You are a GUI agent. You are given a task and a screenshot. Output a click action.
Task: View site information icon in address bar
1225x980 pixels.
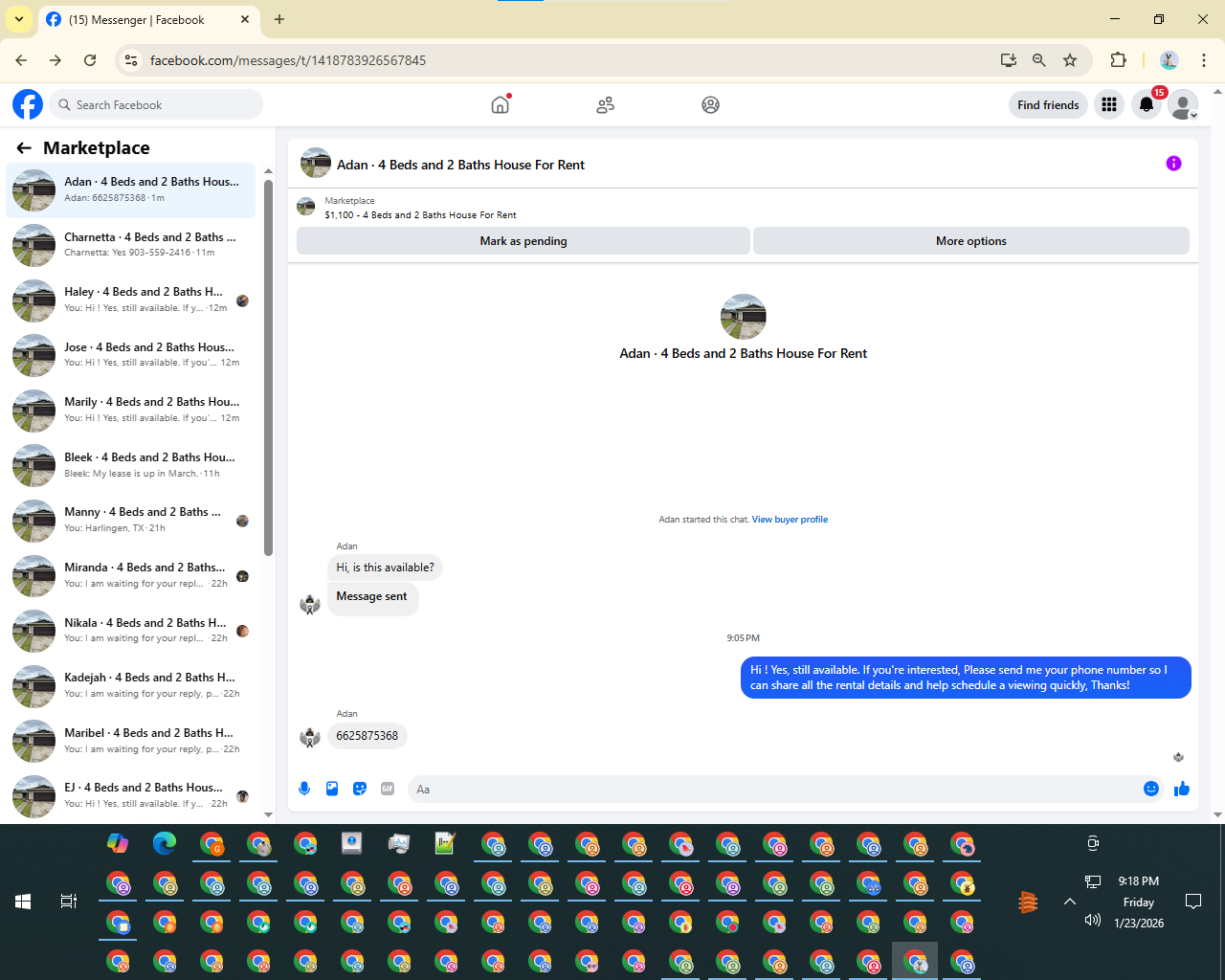(x=132, y=60)
